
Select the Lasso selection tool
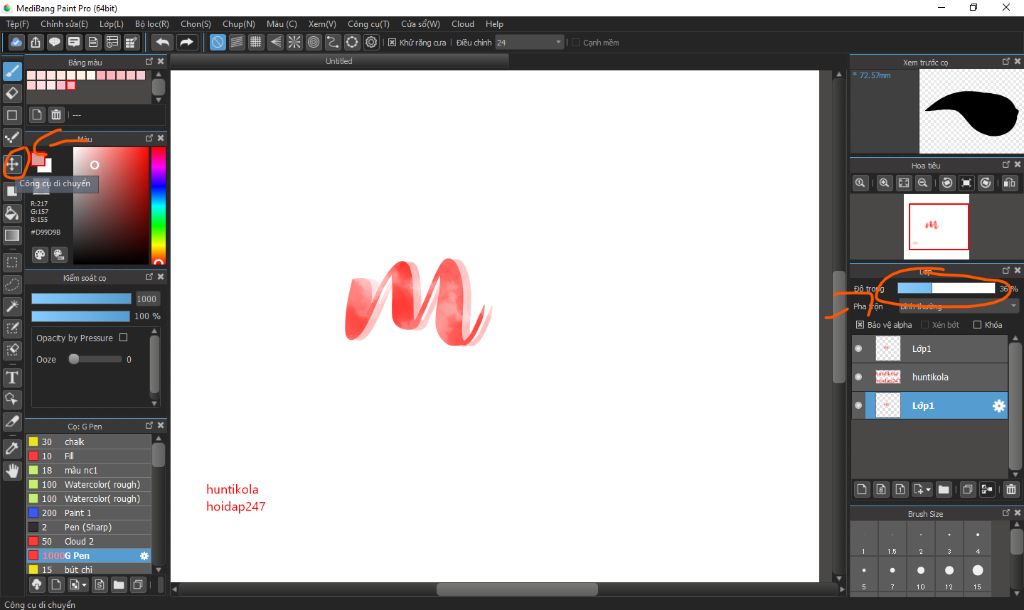click(x=12, y=285)
